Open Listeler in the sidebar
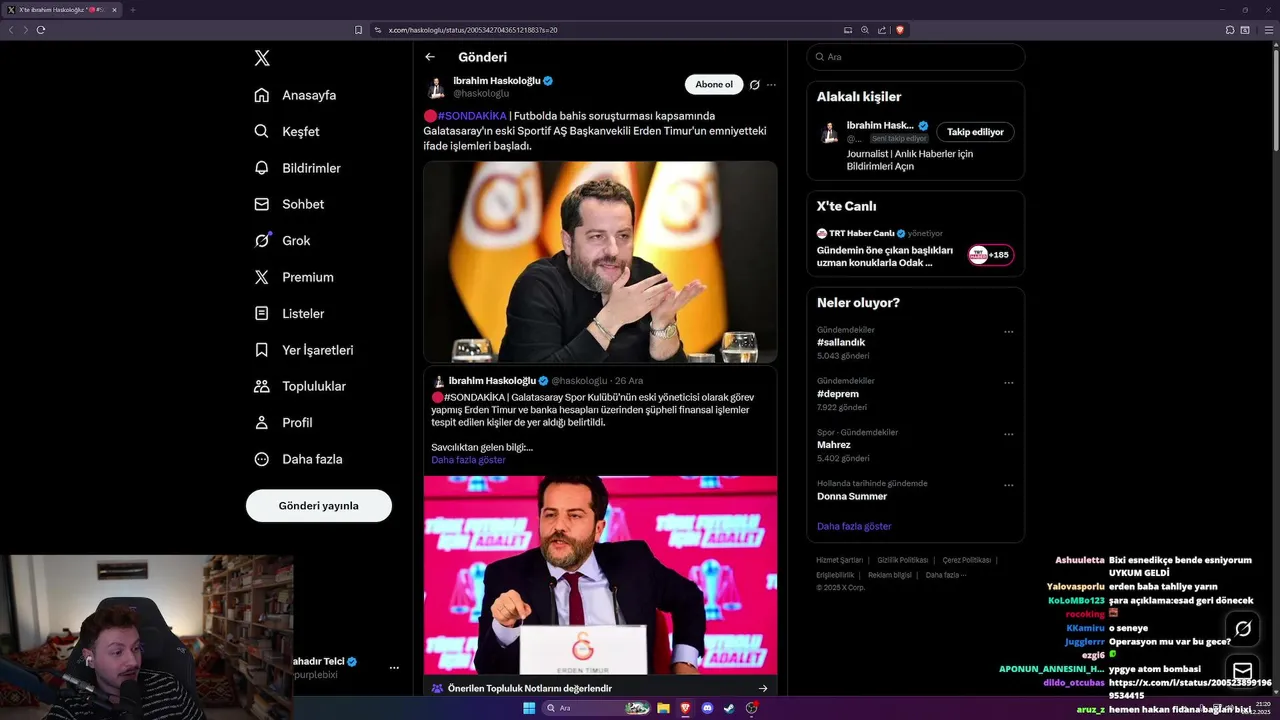Viewport: 1280px width, 720px height. click(x=289, y=313)
